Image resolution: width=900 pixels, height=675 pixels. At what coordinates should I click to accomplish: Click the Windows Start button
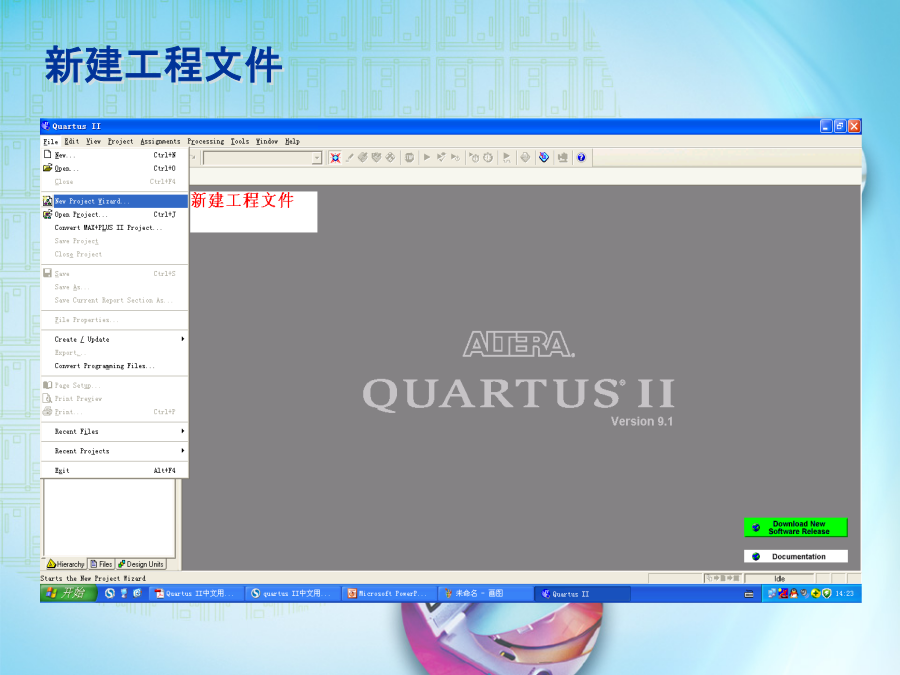(68, 593)
